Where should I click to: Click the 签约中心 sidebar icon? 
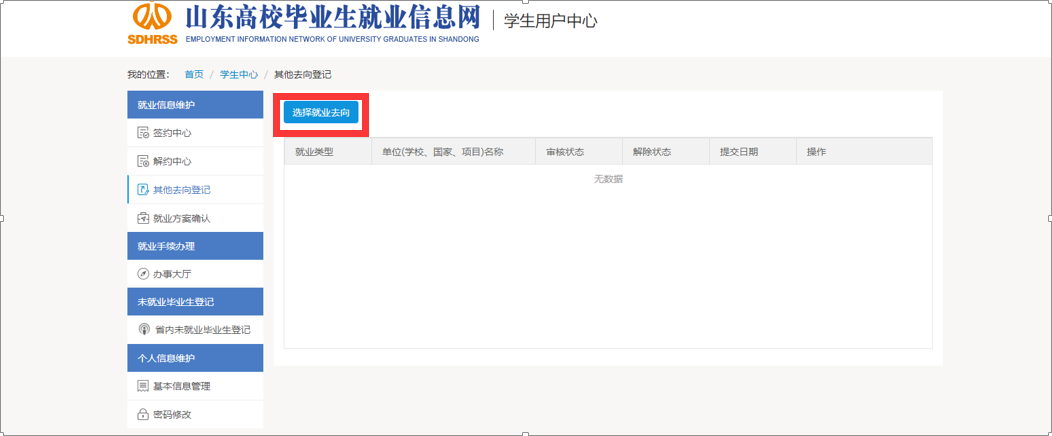[143, 133]
